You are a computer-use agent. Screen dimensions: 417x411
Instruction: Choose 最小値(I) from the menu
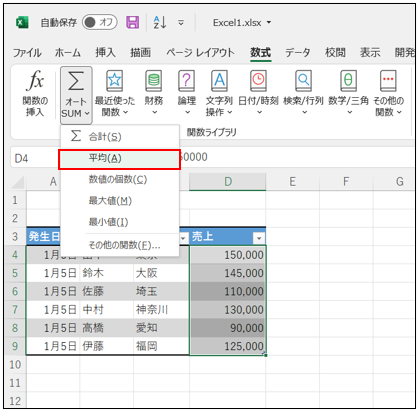[x=120, y=222]
